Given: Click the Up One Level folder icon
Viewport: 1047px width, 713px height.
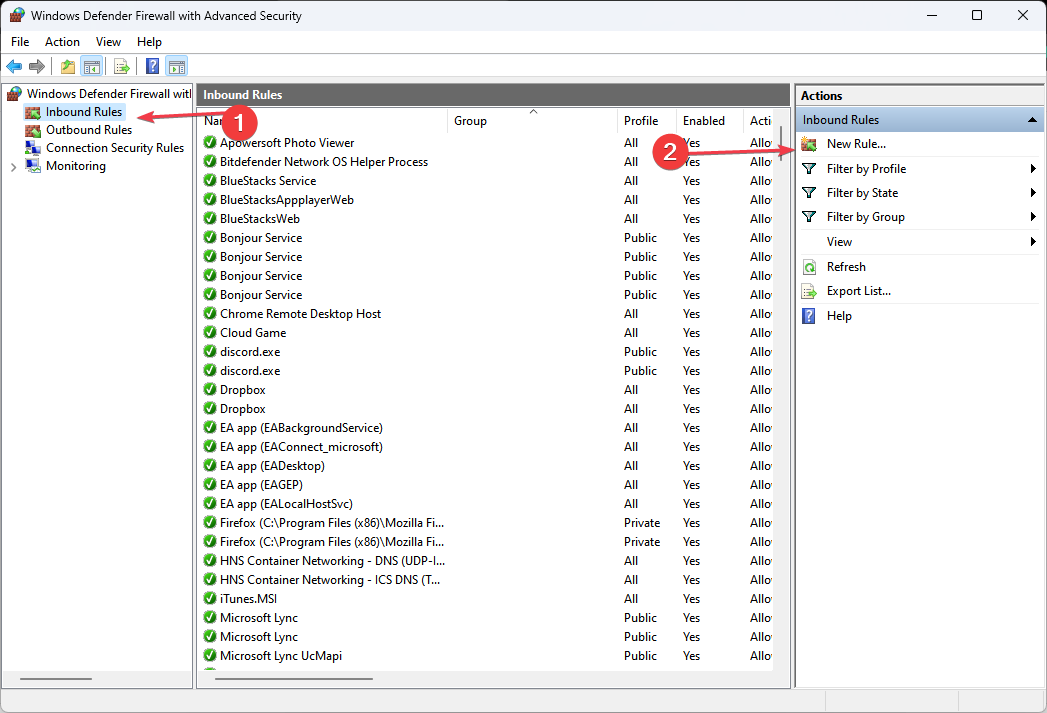Looking at the screenshot, I should [x=67, y=66].
